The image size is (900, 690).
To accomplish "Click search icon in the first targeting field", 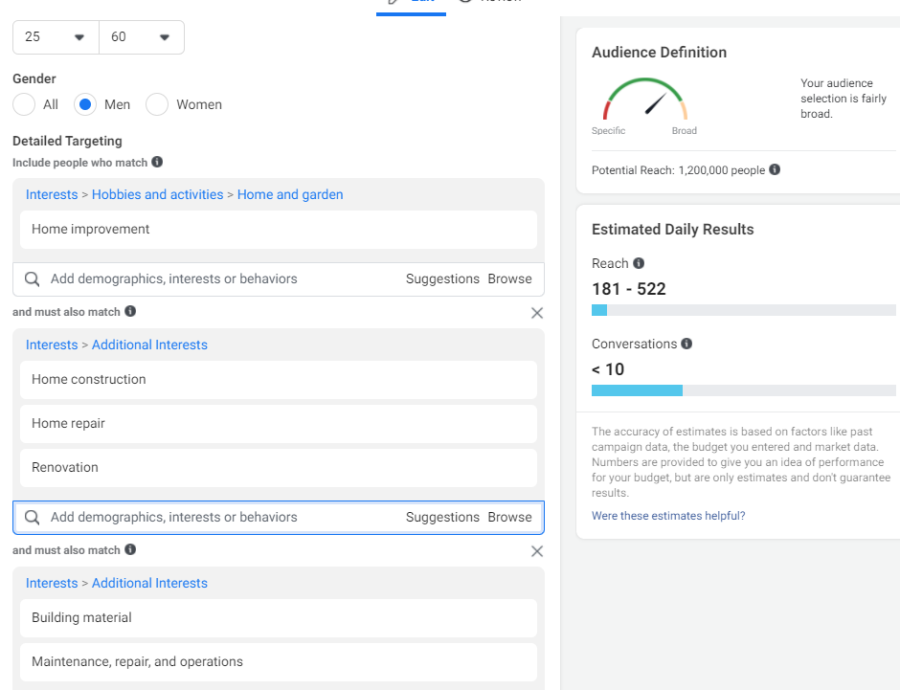I will tap(33, 279).
